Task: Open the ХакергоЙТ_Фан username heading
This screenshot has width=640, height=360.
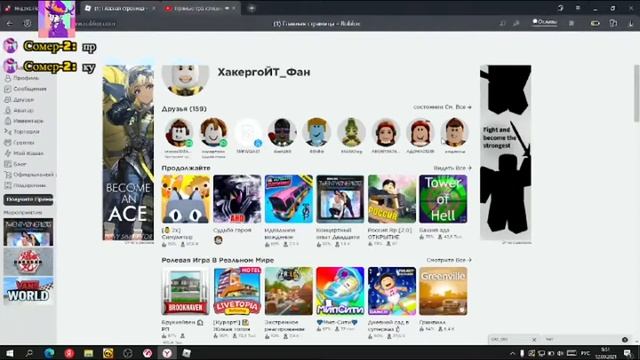Action: (x=264, y=72)
